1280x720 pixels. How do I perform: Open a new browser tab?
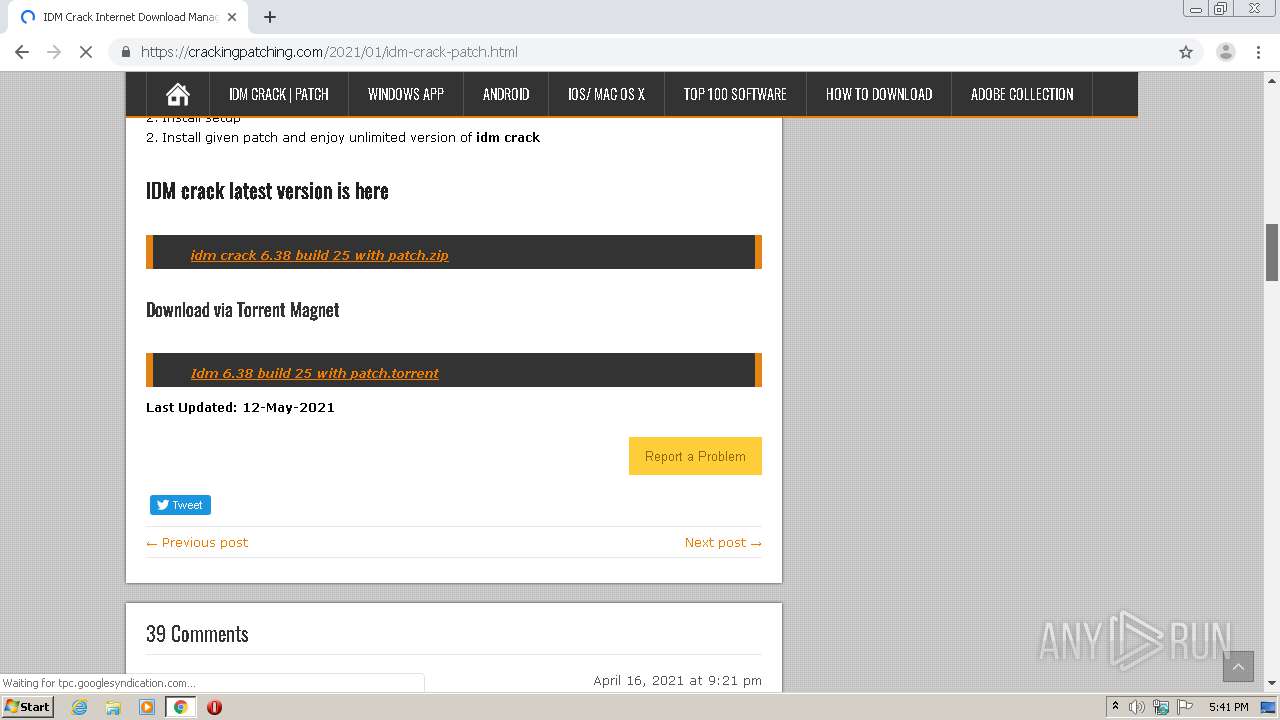[270, 17]
